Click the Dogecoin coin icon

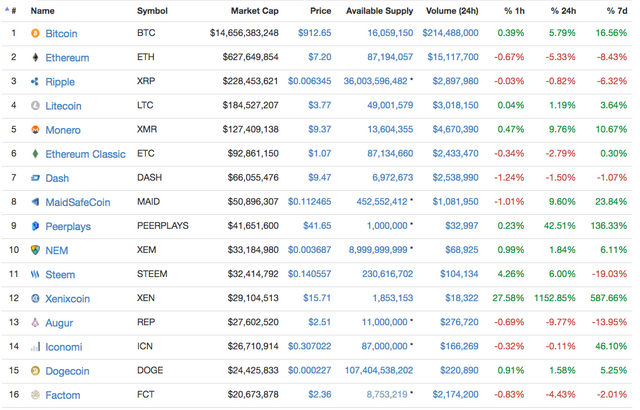[36, 371]
